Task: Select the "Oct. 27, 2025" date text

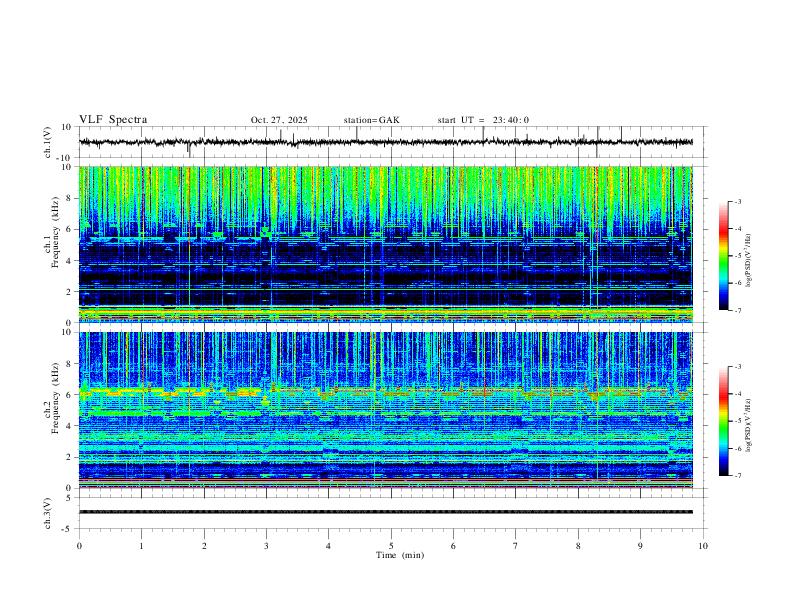Action: click(x=279, y=120)
